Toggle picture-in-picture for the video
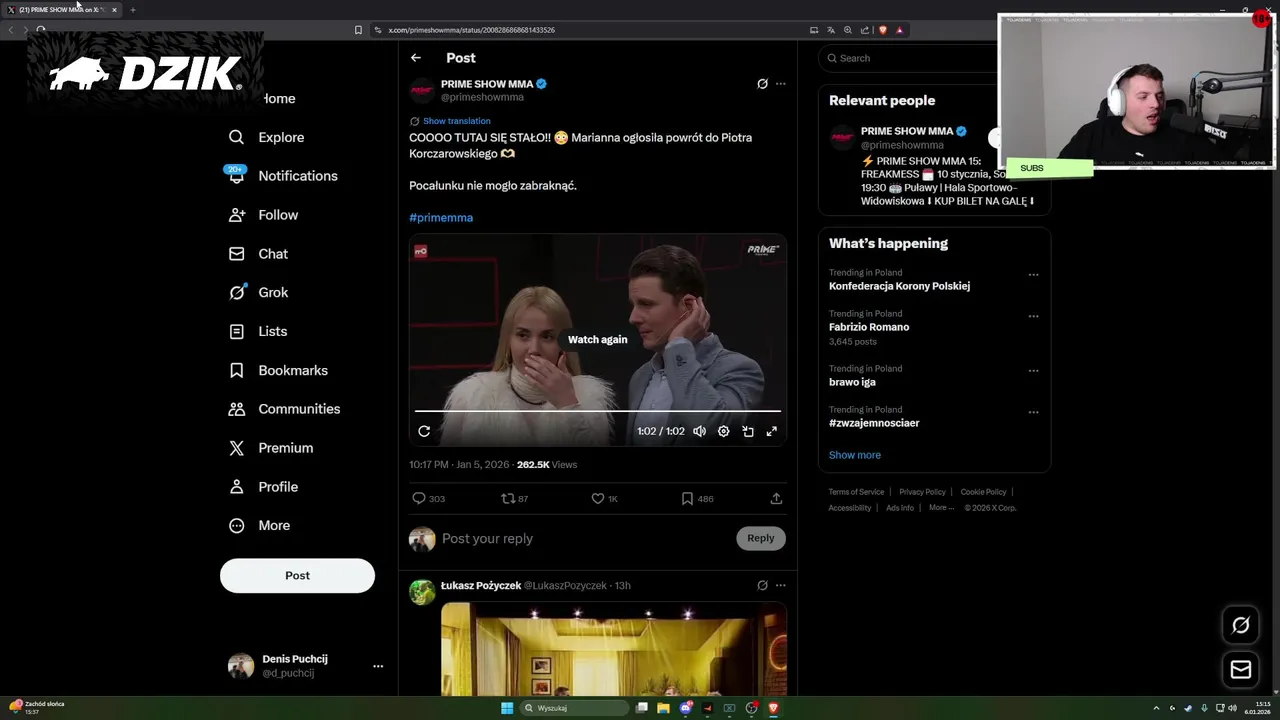 click(x=748, y=431)
